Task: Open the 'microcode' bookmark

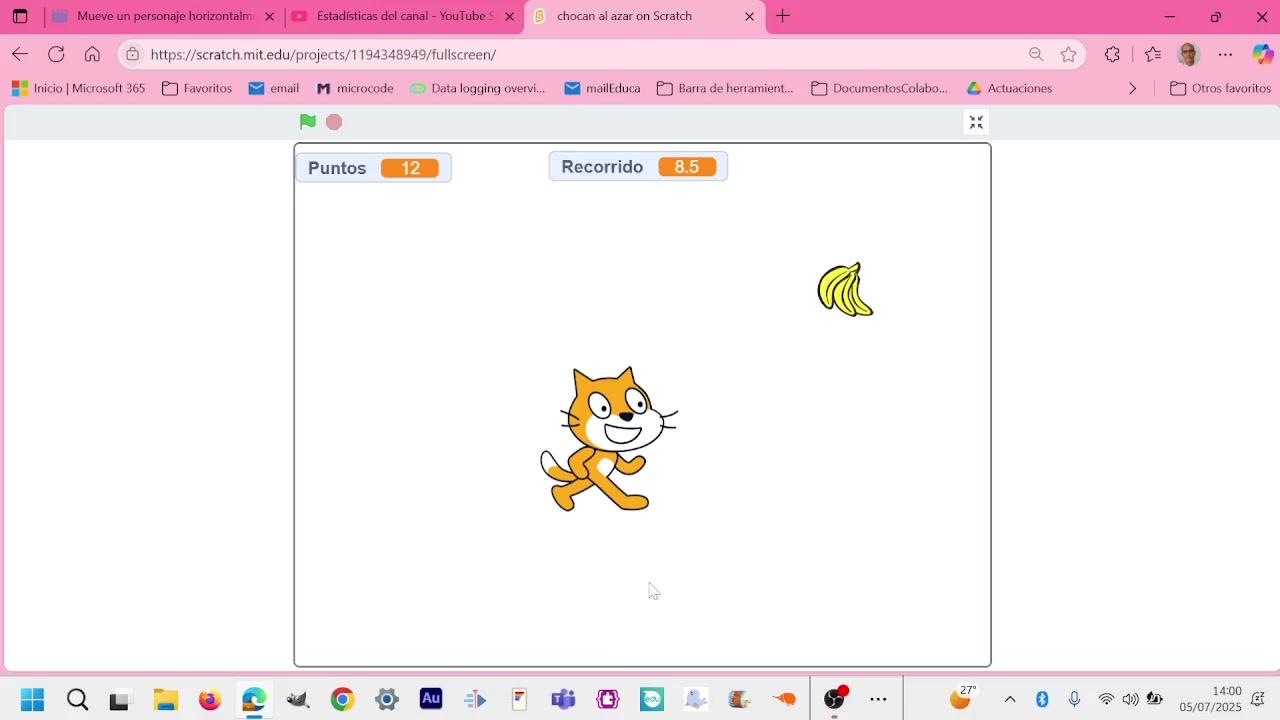Action: pos(355,88)
